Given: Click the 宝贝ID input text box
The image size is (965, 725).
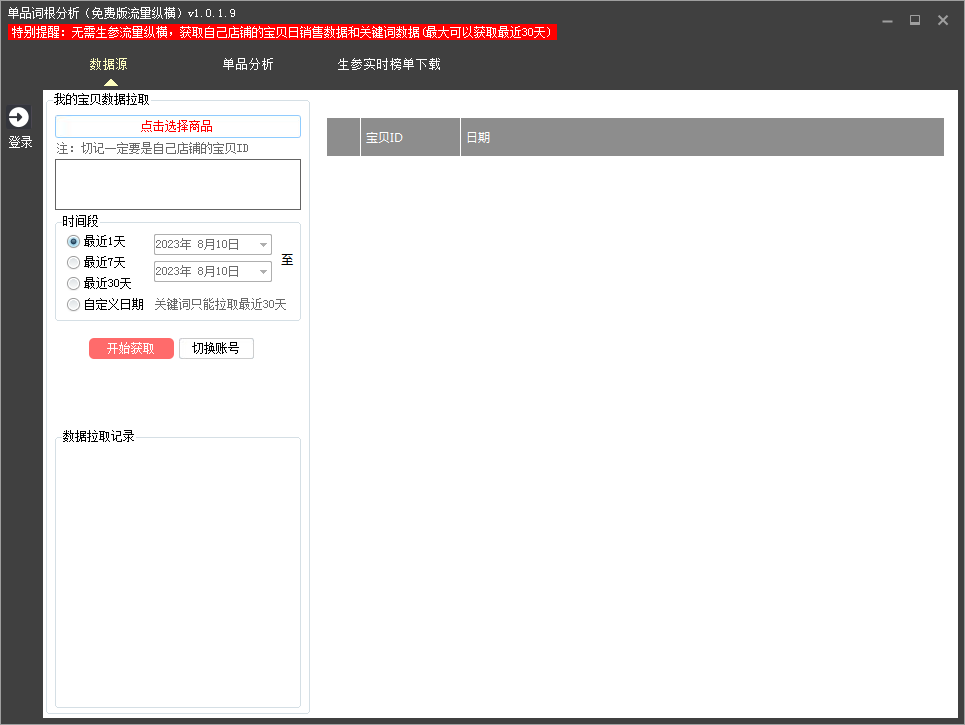Looking at the screenshot, I should [x=177, y=184].
